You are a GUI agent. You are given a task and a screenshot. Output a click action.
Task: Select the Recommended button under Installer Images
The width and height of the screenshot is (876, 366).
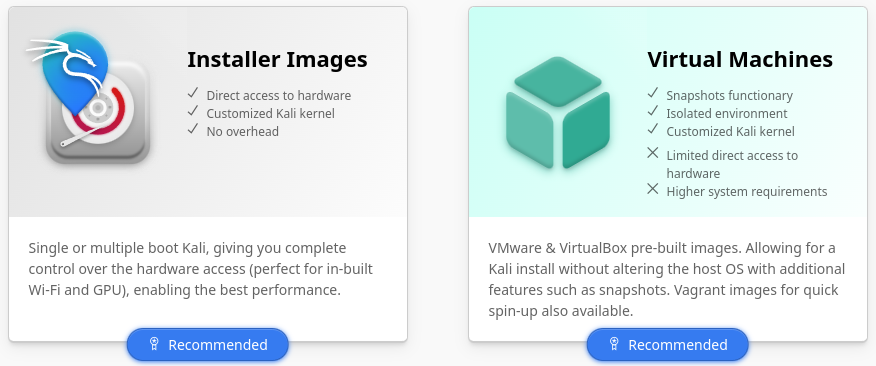point(208,345)
